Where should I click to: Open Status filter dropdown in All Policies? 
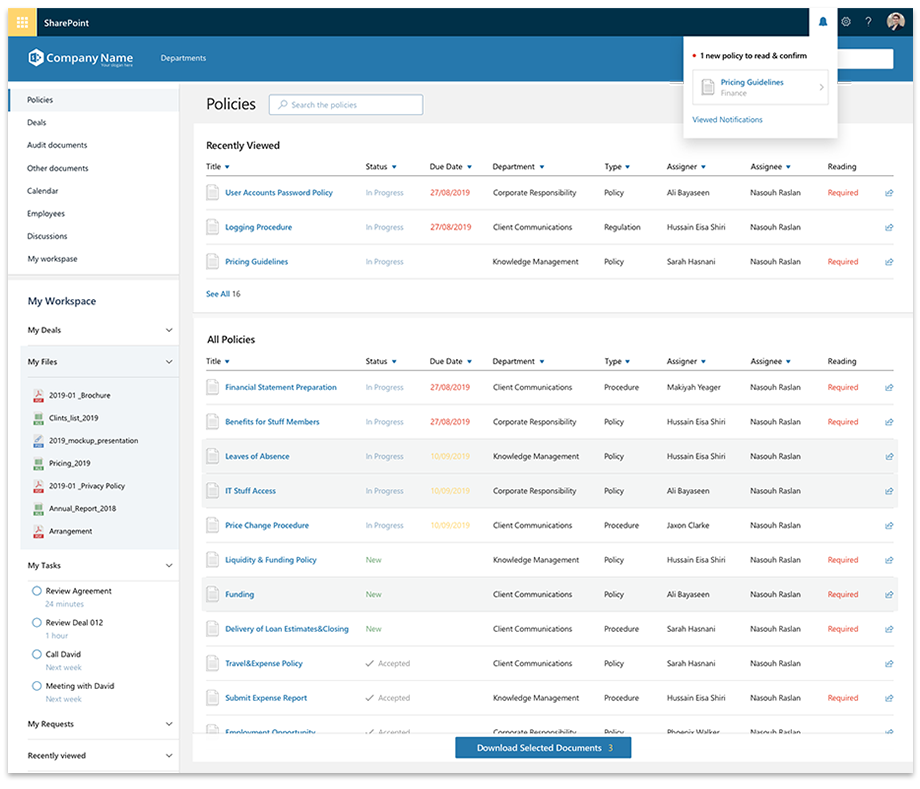394,362
